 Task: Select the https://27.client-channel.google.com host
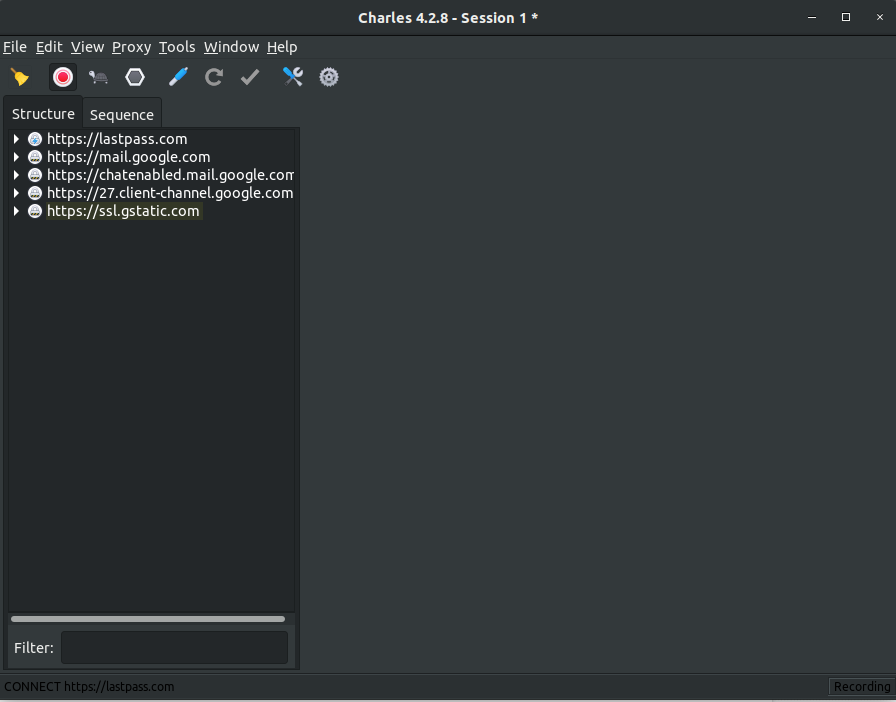pos(168,193)
